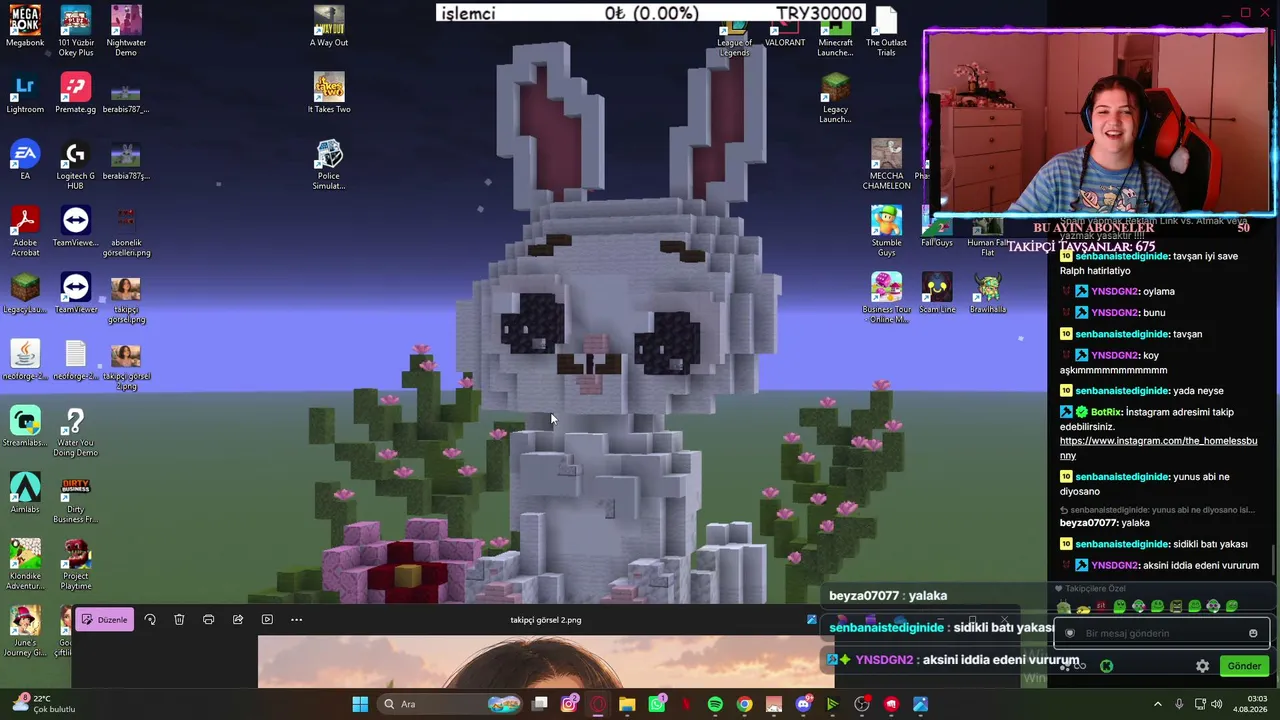Open the clock and date showing 03:03

(x=1250, y=704)
